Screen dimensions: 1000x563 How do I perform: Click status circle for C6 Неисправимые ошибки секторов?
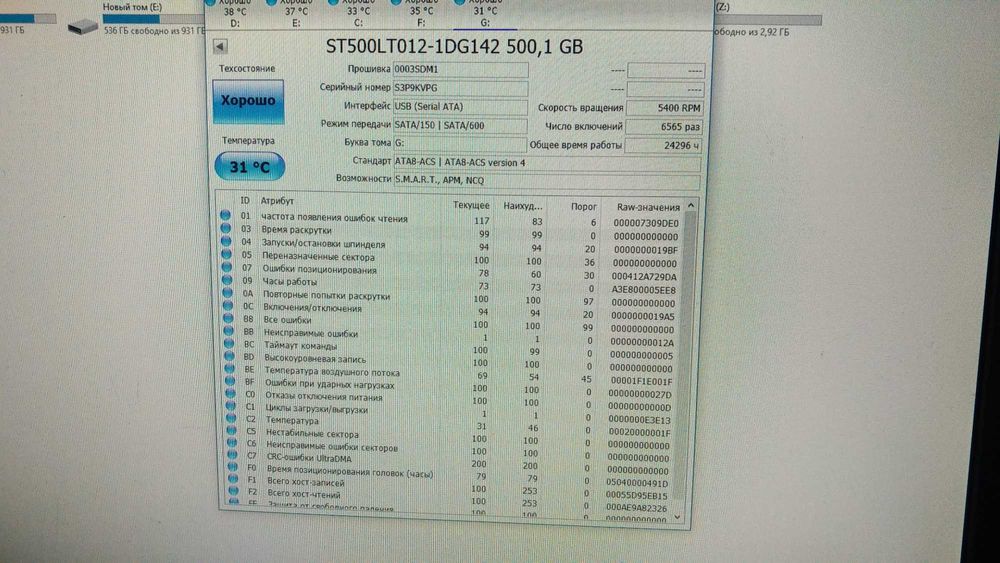click(x=232, y=443)
